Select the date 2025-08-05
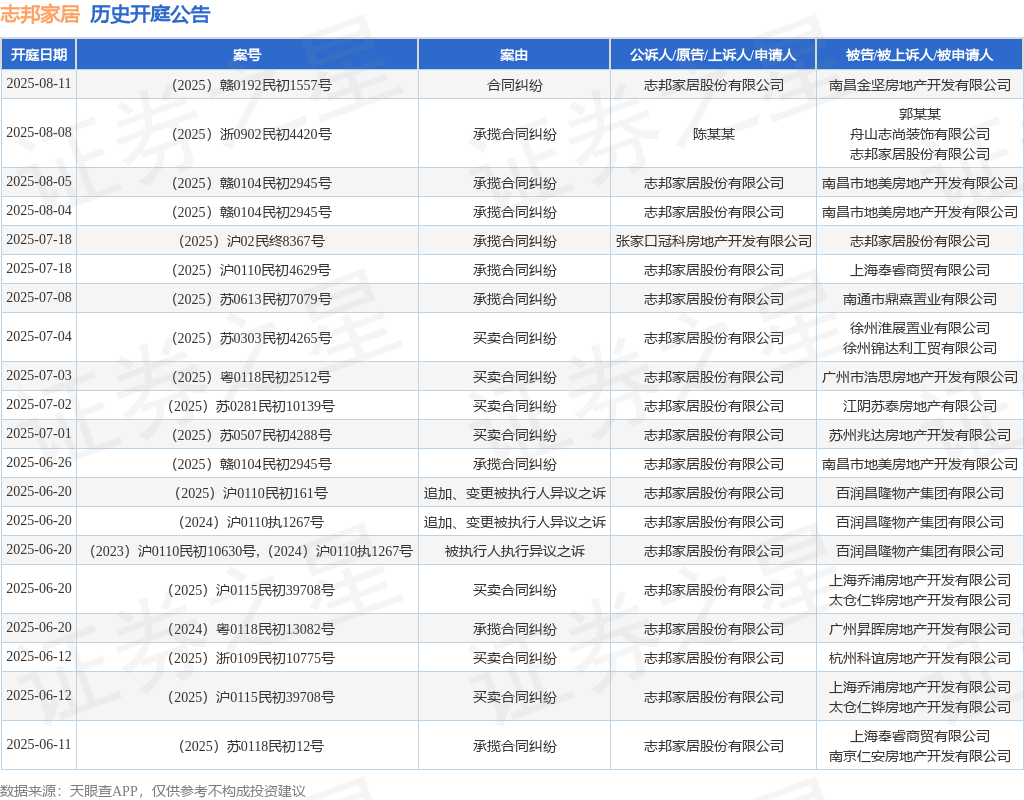Screen dimensions: 1024x800 39,182
